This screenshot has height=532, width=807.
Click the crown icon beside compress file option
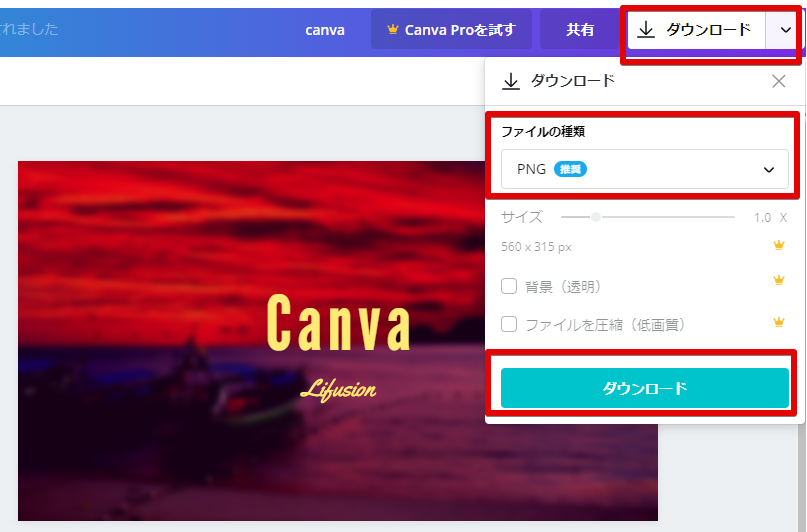[779, 322]
